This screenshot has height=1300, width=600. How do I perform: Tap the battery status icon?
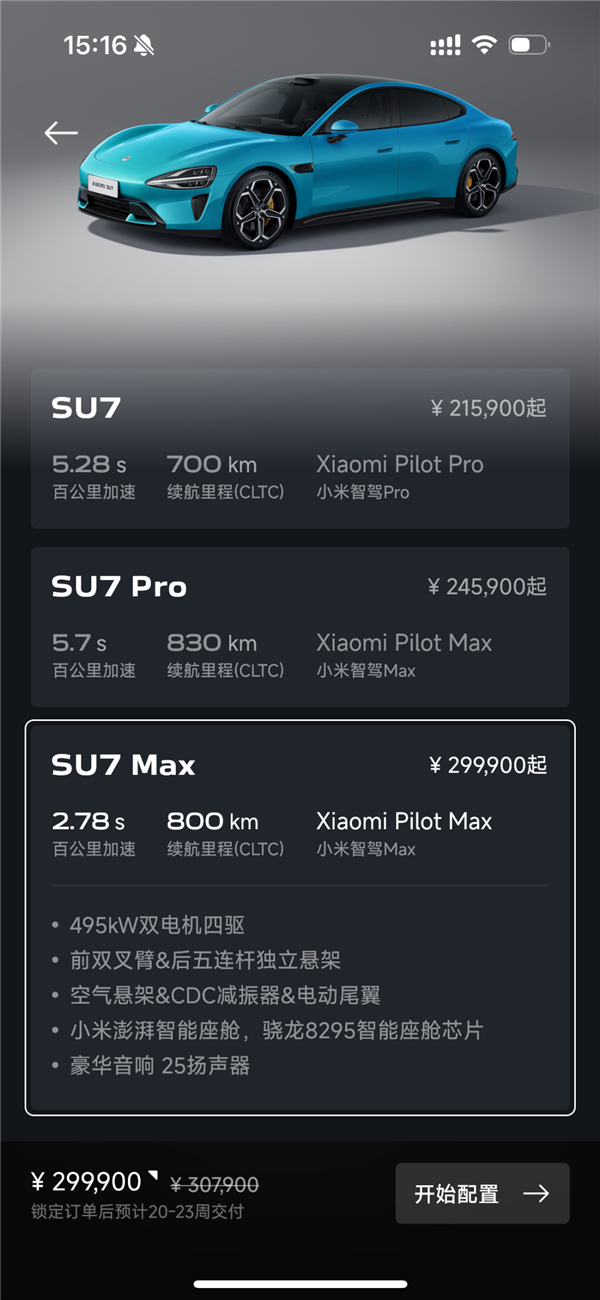528,45
